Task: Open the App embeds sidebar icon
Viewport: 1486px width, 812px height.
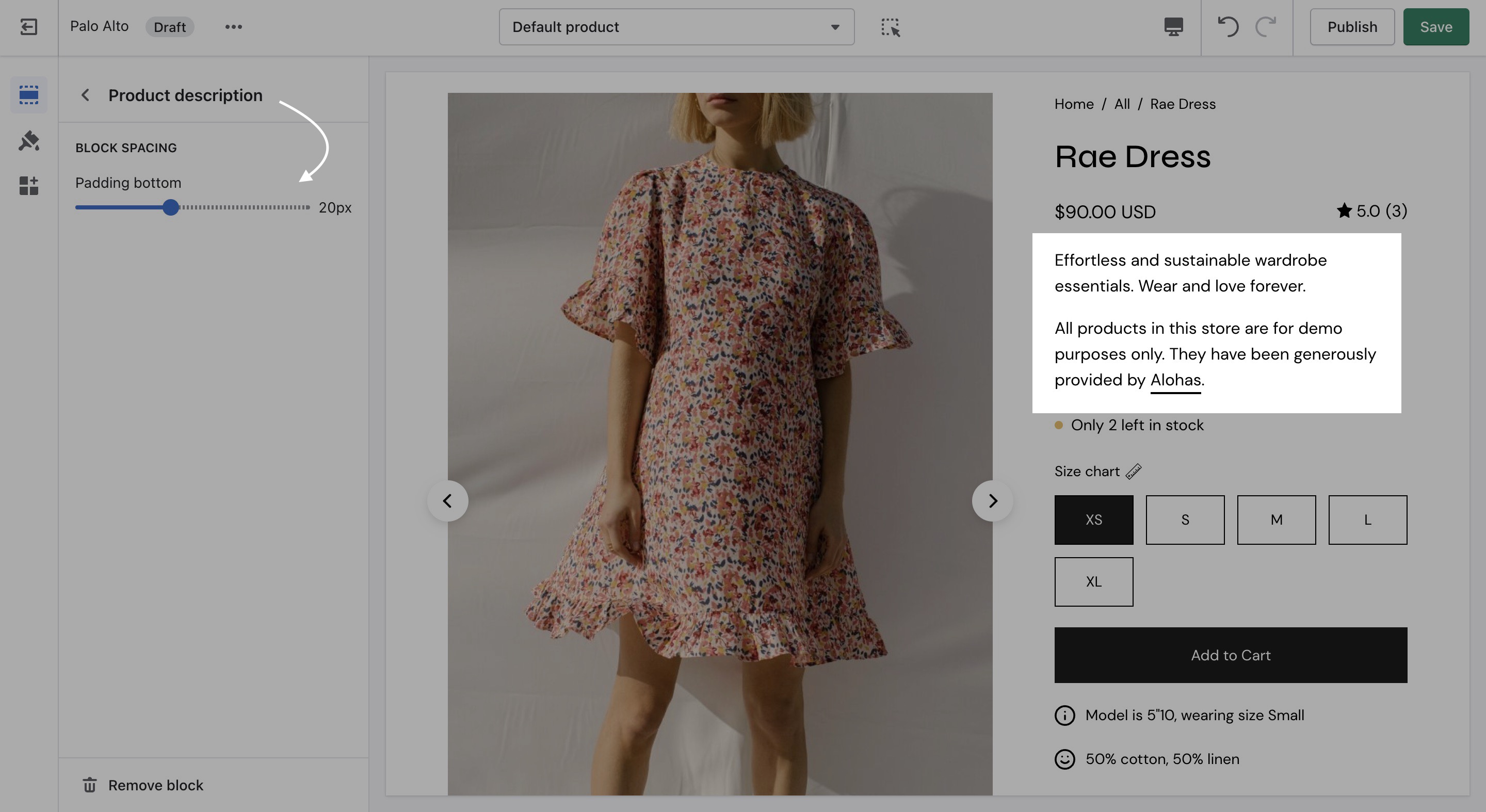Action: coord(28,186)
